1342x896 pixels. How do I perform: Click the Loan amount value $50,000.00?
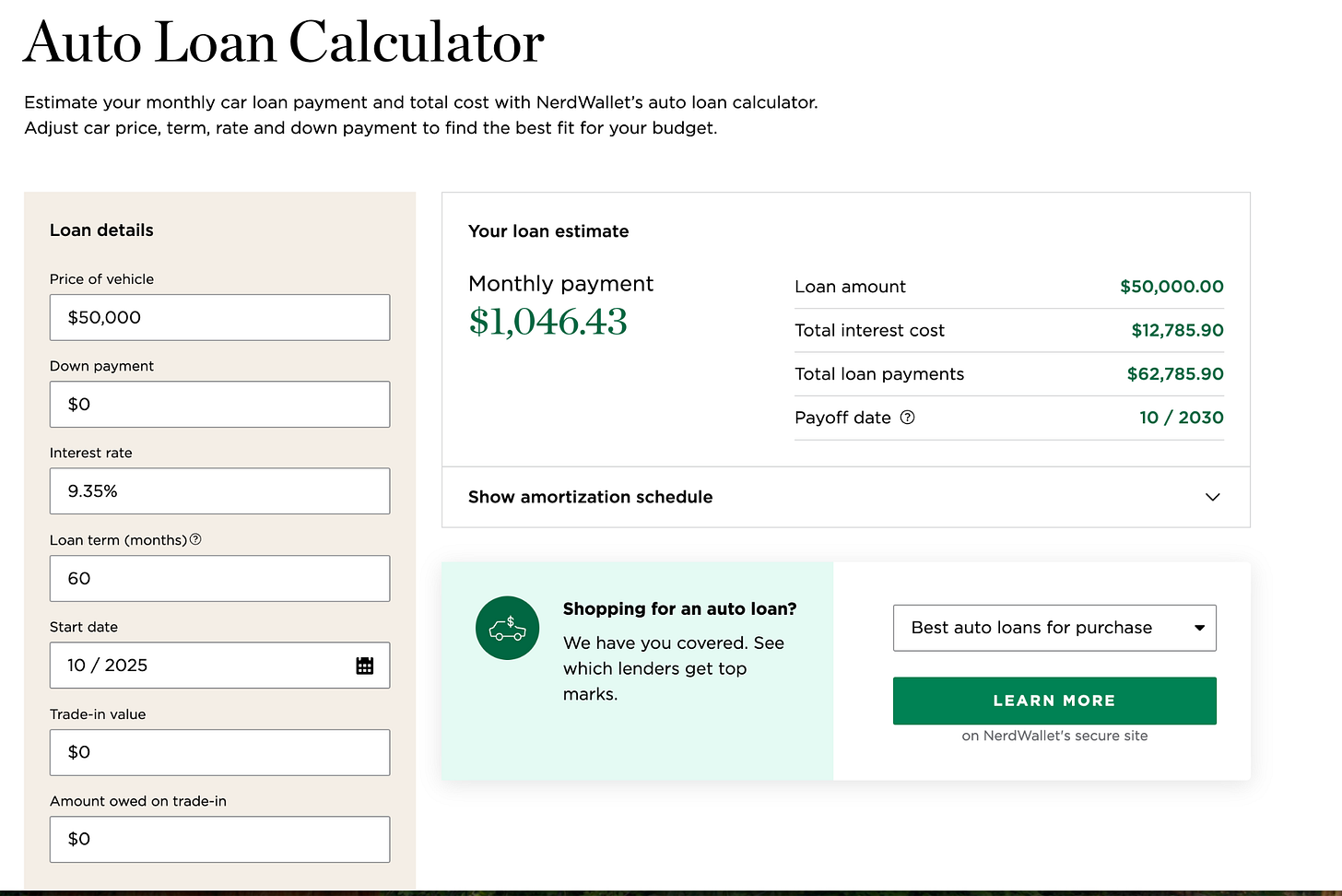tap(1171, 287)
